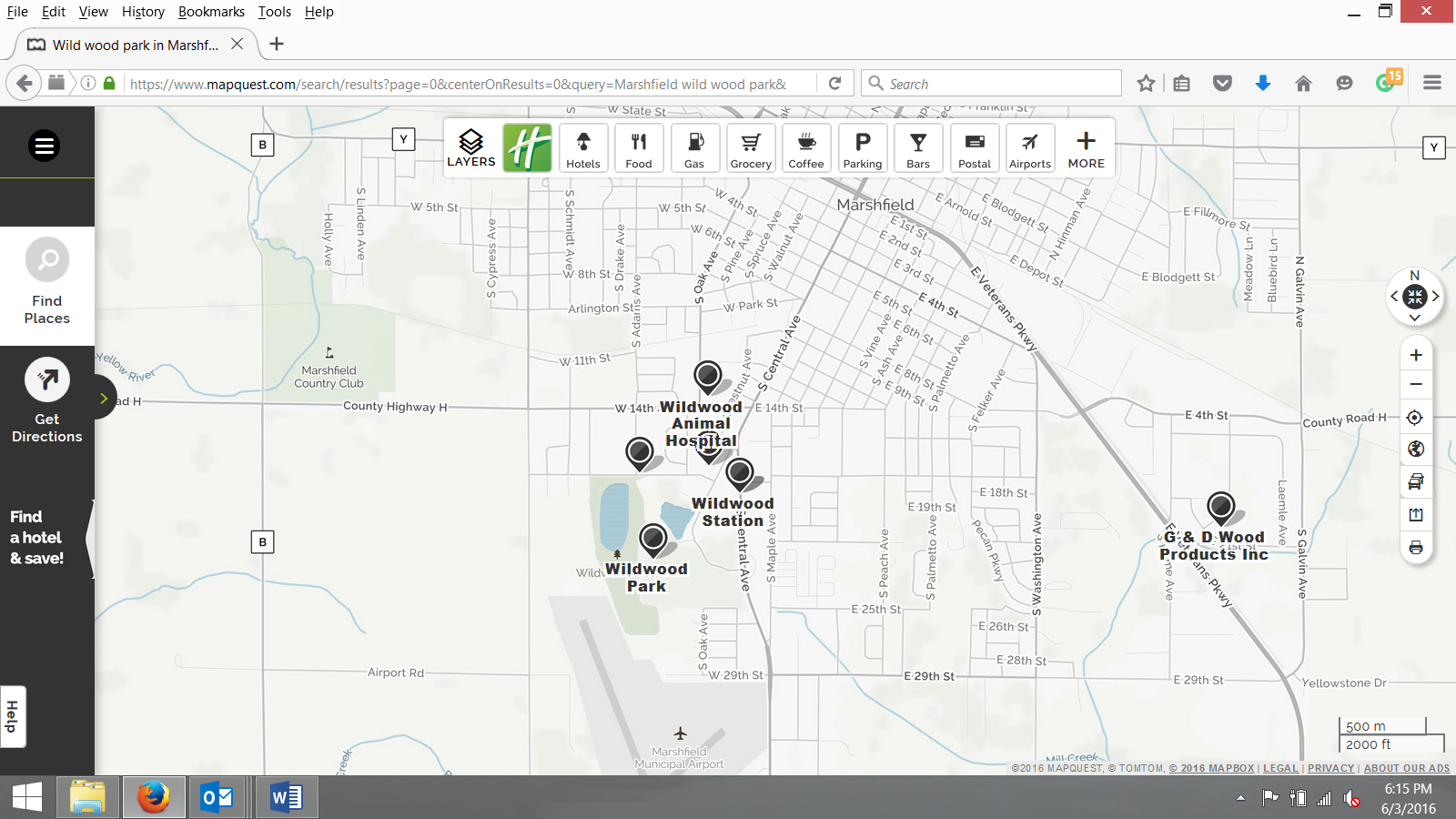Screen dimensions: 1456x819
Task: Open the View menu
Action: 93,12
